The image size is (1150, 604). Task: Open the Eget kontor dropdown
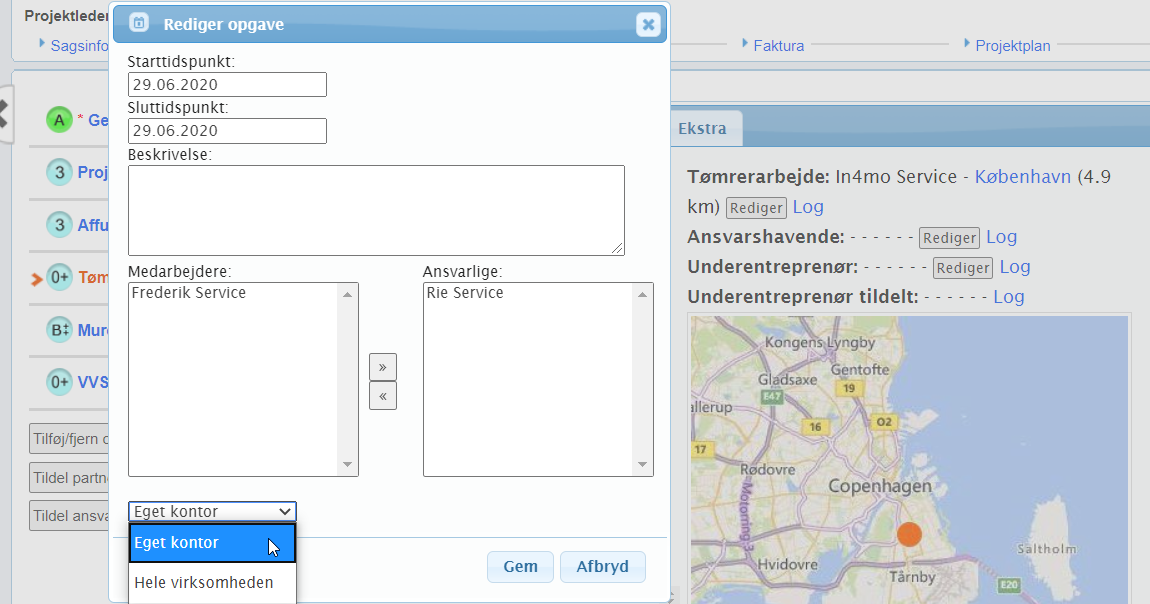212,511
